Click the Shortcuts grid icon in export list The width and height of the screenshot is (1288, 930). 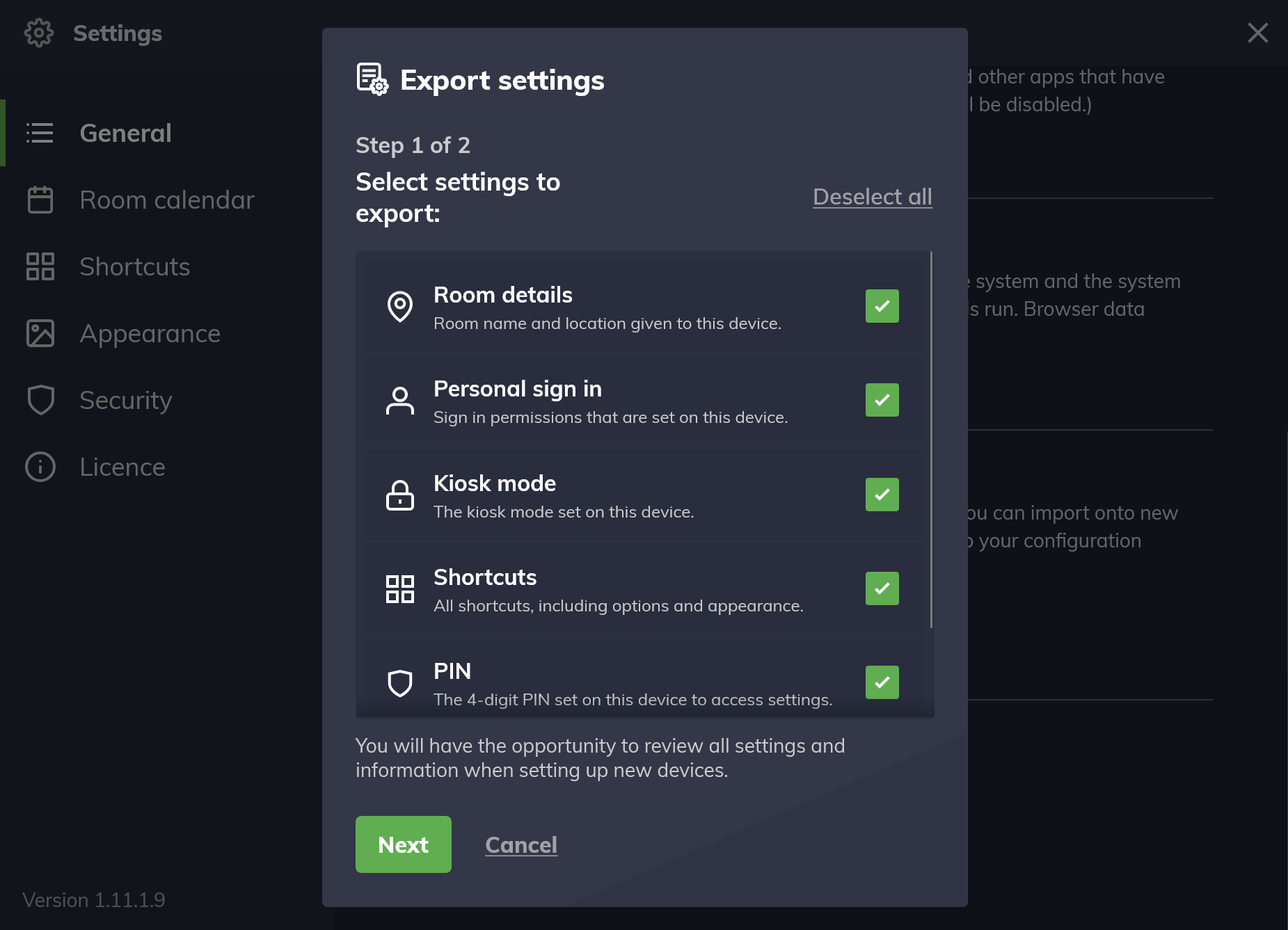[399, 588]
